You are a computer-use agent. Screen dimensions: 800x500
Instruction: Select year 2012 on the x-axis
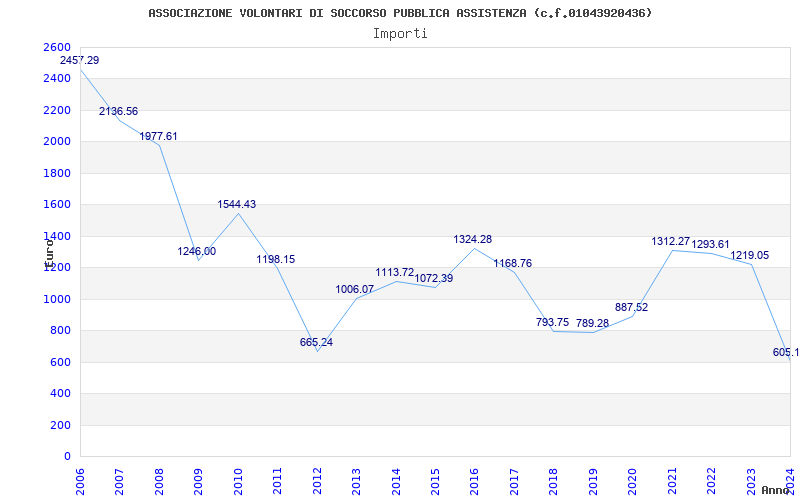tap(317, 482)
